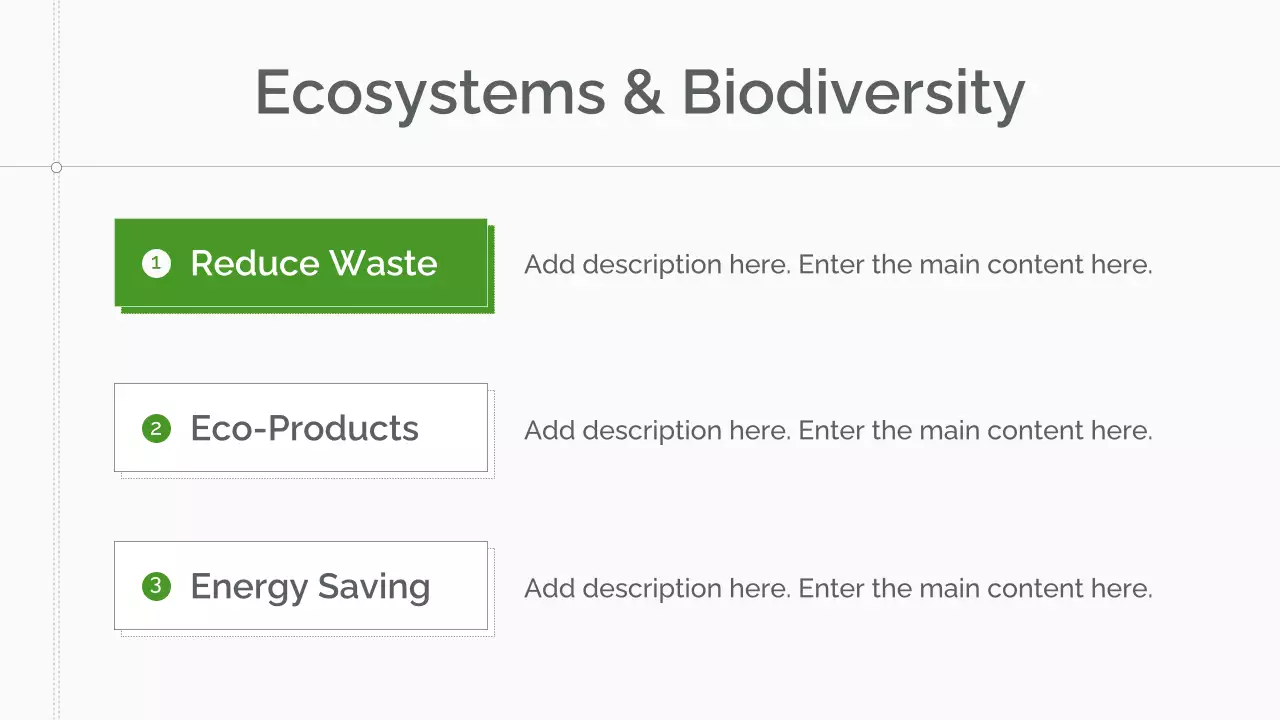Viewport: 1280px width, 720px height.
Task: Click the small circle handle on the guide line
Action: [x=56, y=167]
